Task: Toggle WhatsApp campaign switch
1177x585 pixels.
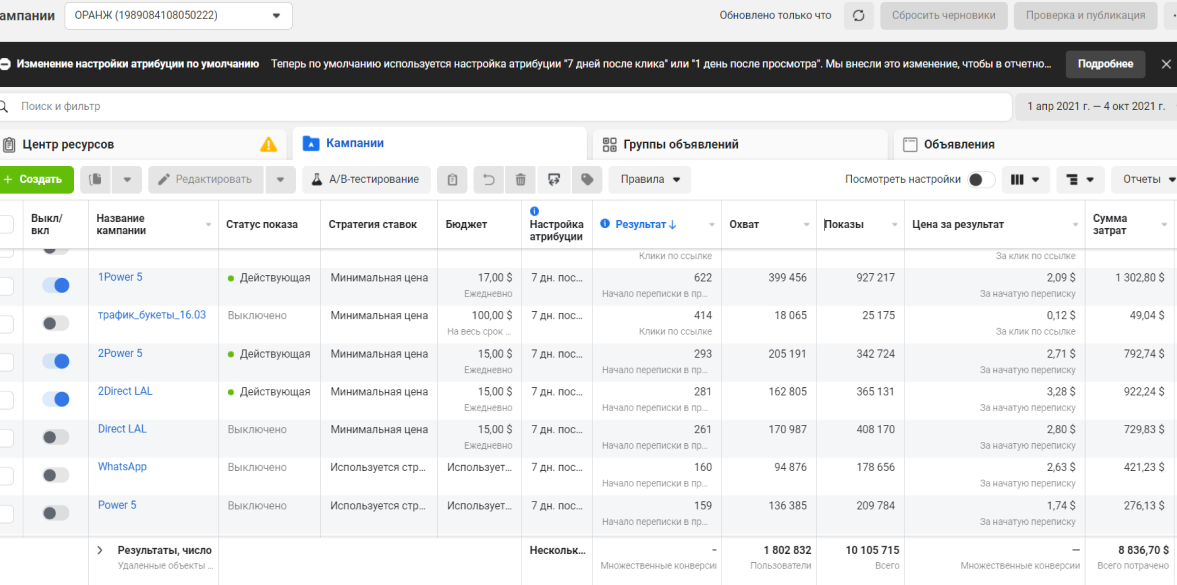Action: click(56, 475)
